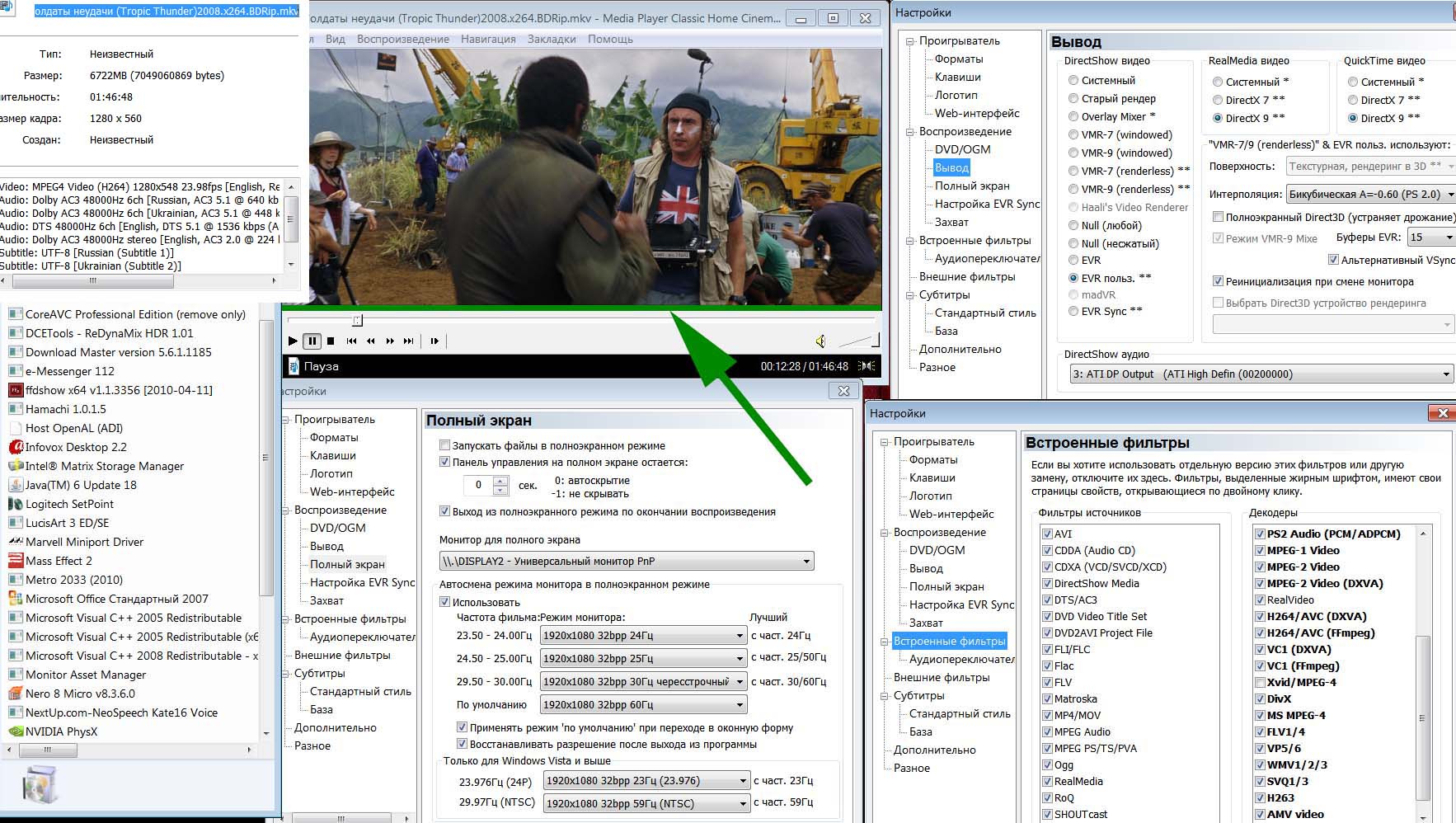This screenshot has height=823, width=1456.
Task: Click the Play button in Media Player Classic
Action: coord(293,341)
